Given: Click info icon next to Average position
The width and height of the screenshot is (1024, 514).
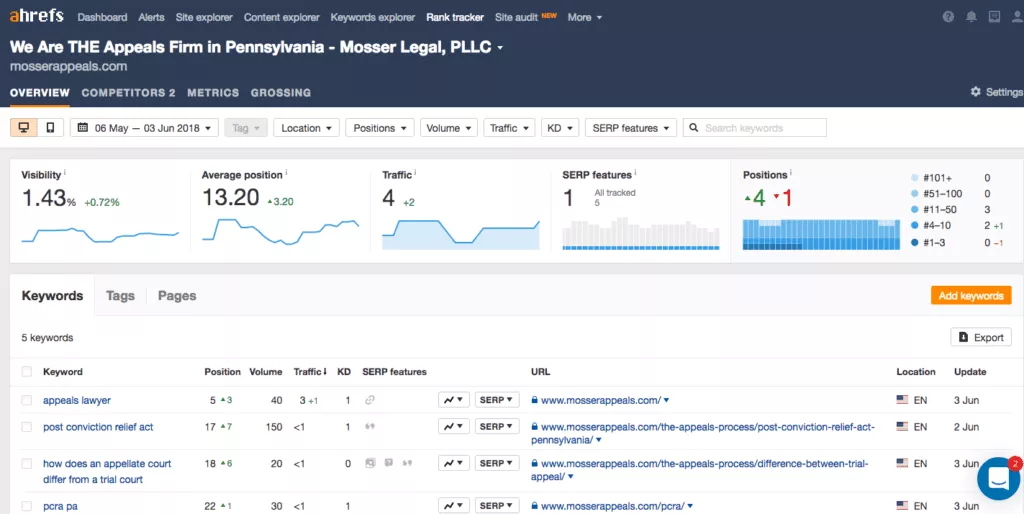Looking at the screenshot, I should pyautogui.click(x=286, y=172).
